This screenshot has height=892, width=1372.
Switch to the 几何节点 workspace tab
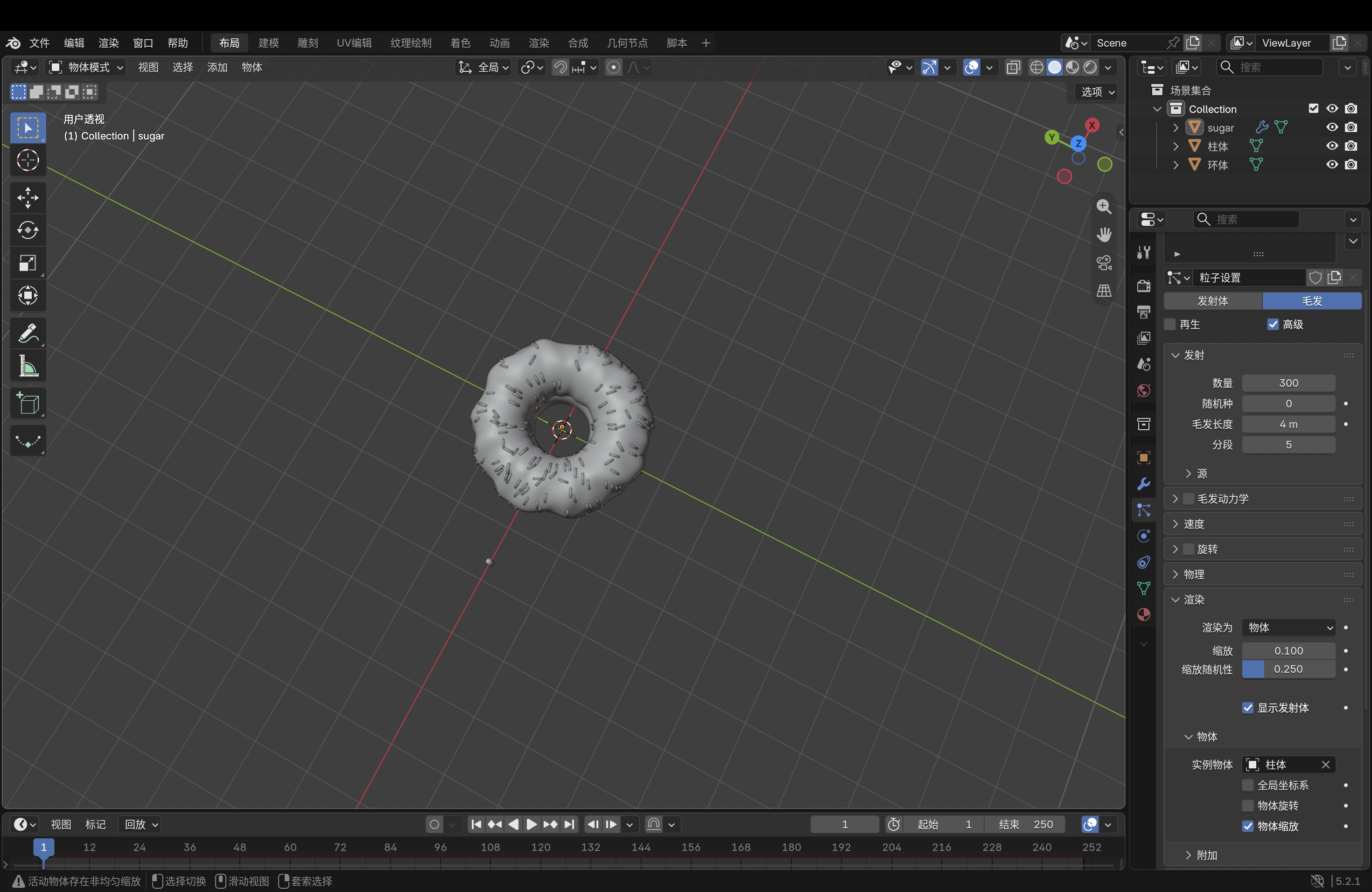(627, 43)
